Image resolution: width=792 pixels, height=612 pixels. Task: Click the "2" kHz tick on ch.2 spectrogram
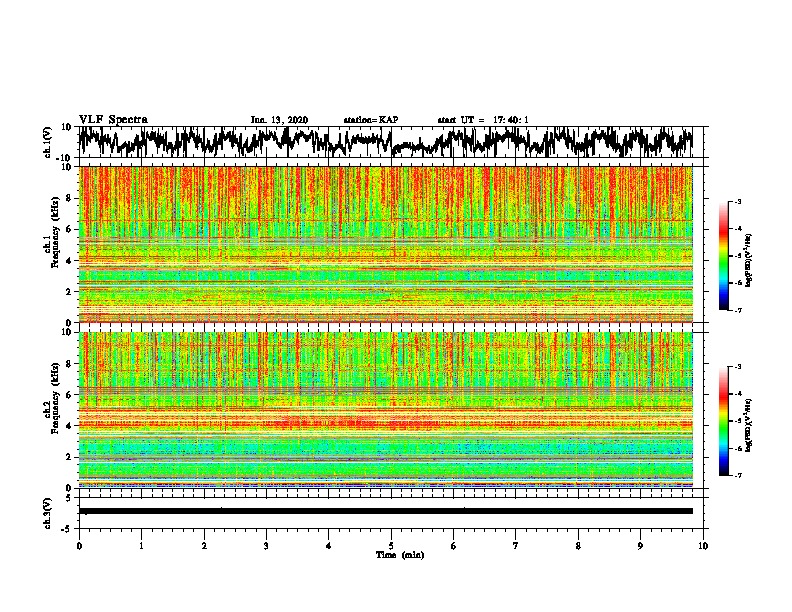click(70, 457)
